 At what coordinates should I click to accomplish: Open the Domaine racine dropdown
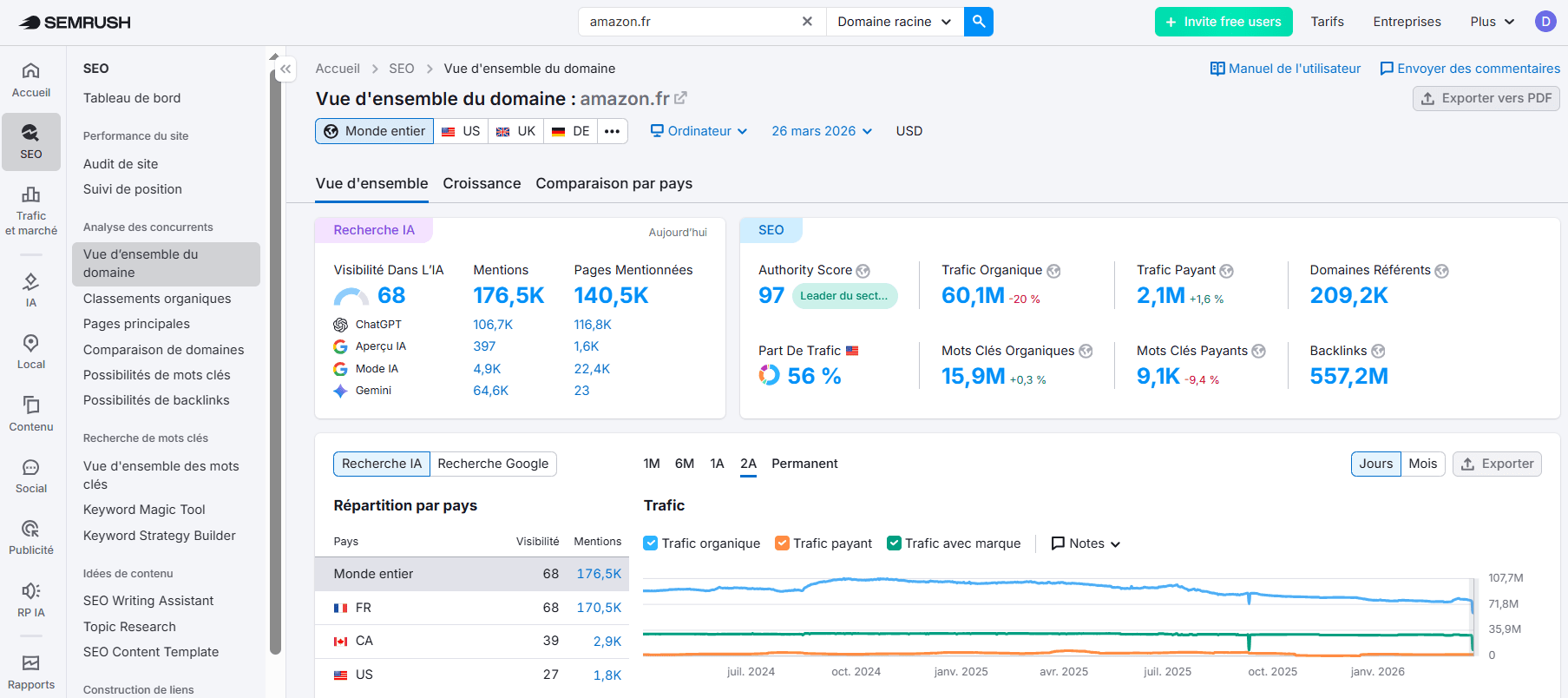coord(895,22)
